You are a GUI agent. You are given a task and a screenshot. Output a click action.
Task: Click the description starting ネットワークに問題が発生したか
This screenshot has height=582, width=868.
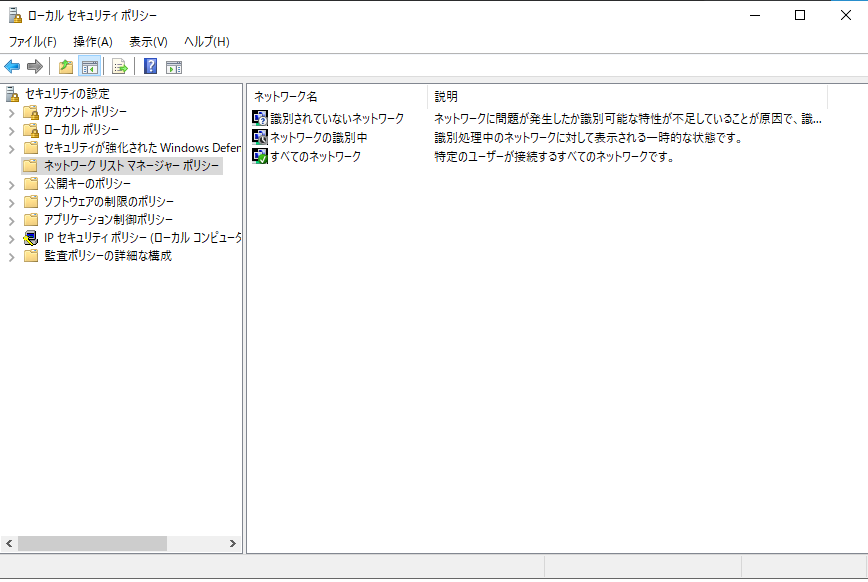628,119
